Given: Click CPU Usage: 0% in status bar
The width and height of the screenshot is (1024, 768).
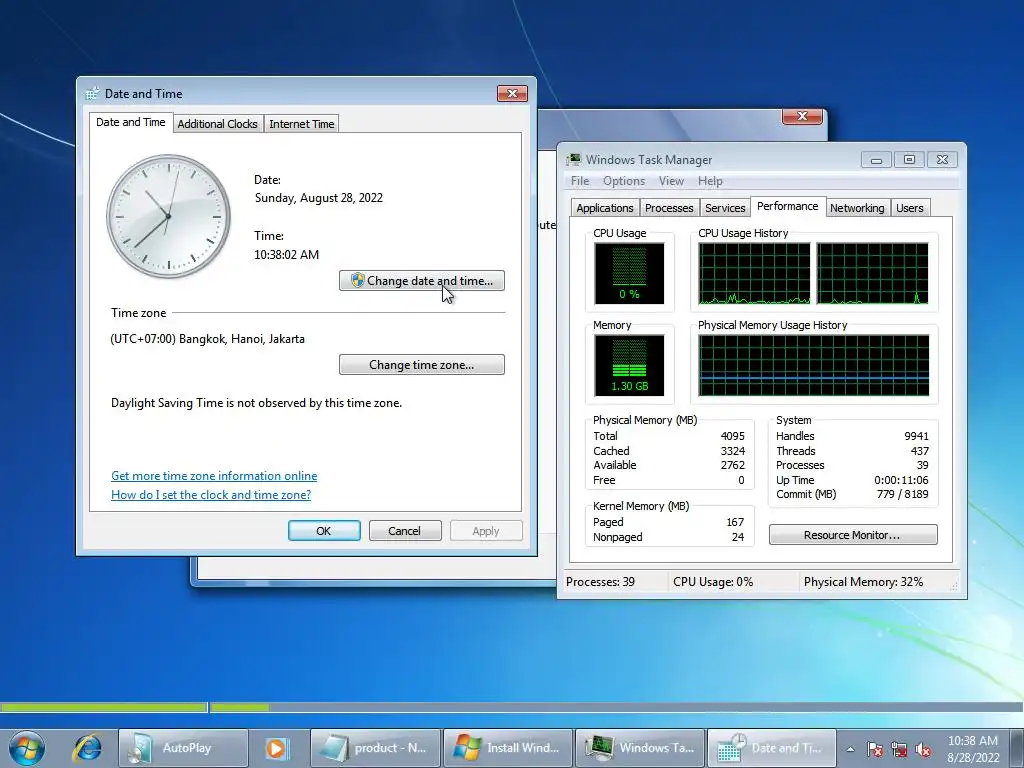Looking at the screenshot, I should tap(713, 582).
